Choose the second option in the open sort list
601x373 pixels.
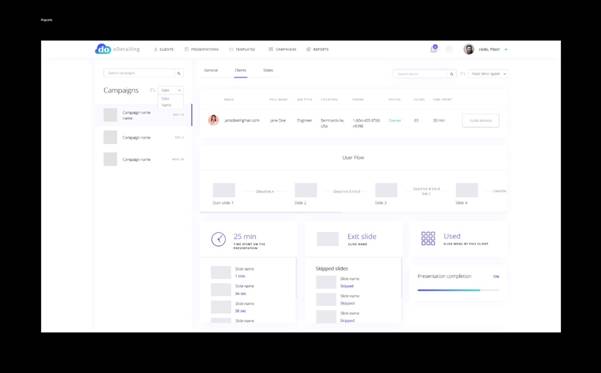166,105
